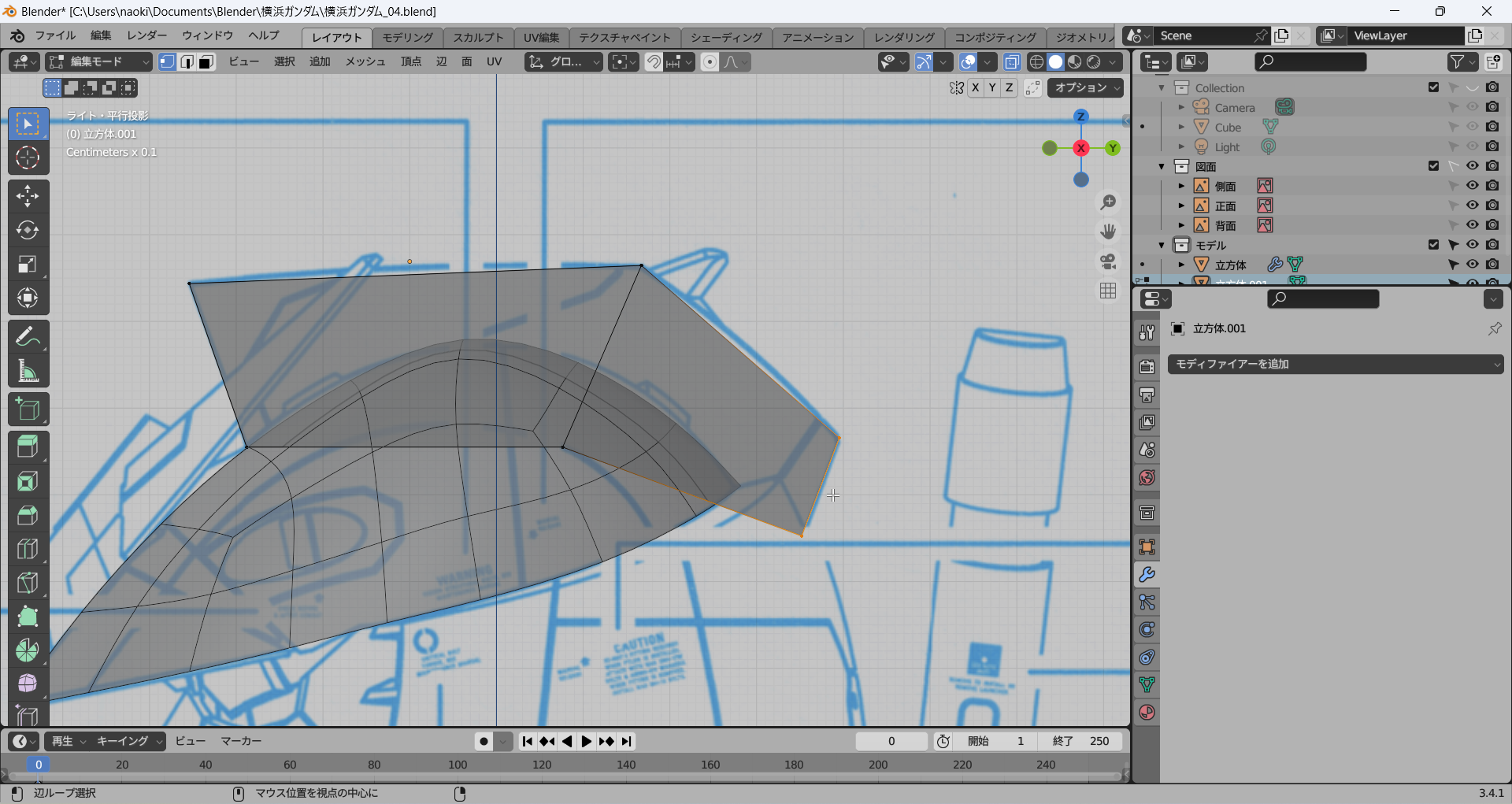Open the 編集モード mode dropdown

coord(98,62)
